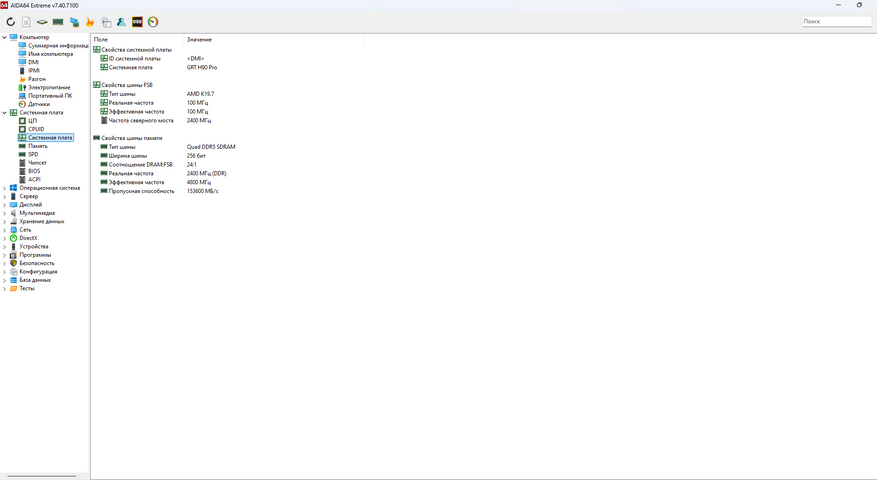Select Разгон with flame icon

37,79
